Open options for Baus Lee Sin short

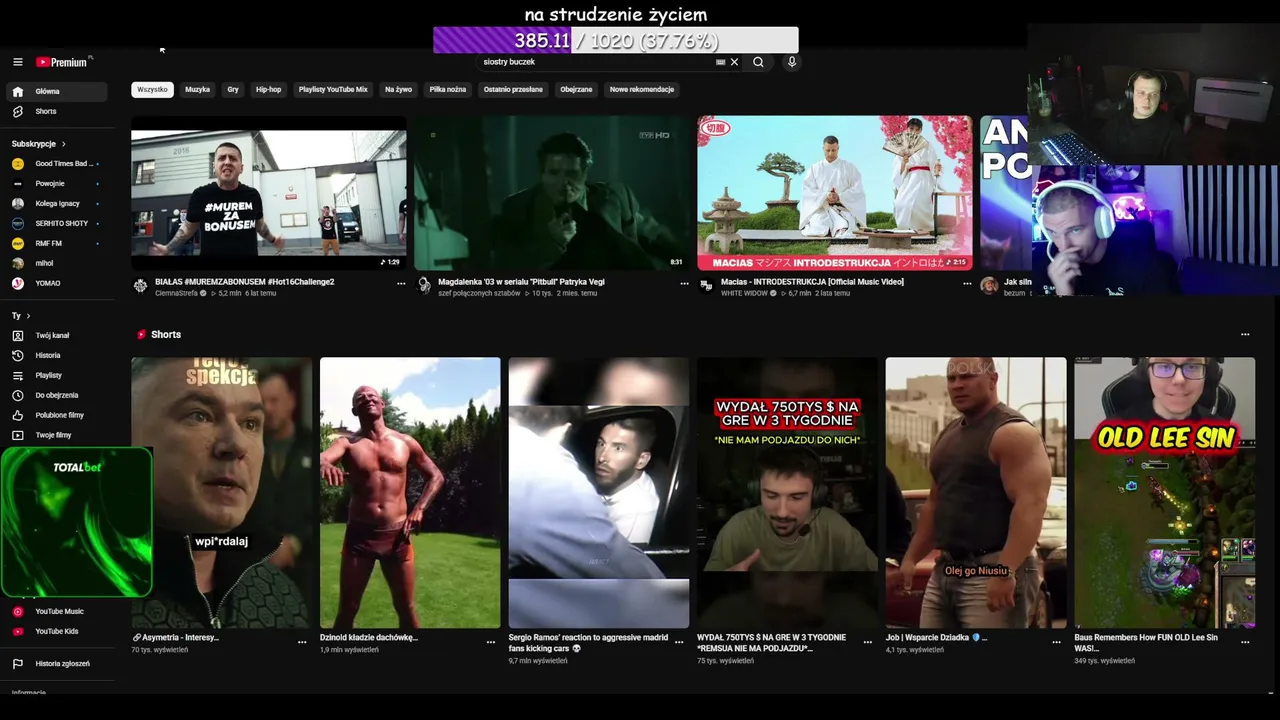coord(1245,642)
